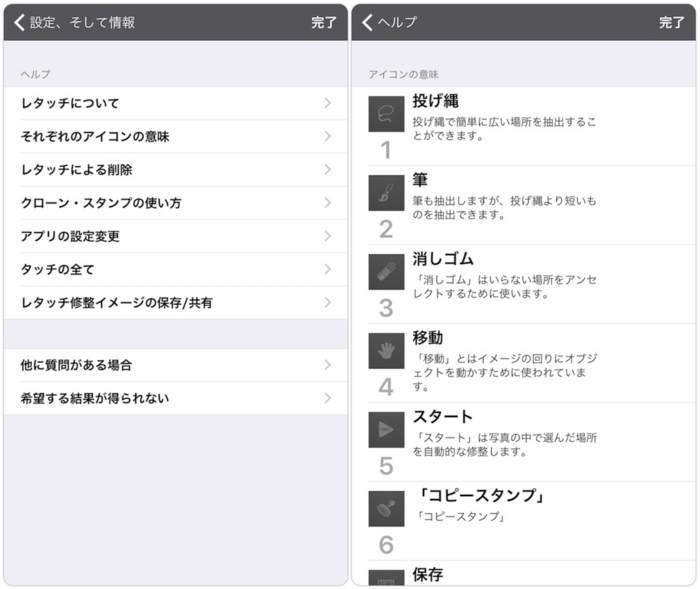This screenshot has height=589, width=700.
Task: Tap the 移動 hand icon
Action: pos(386,351)
